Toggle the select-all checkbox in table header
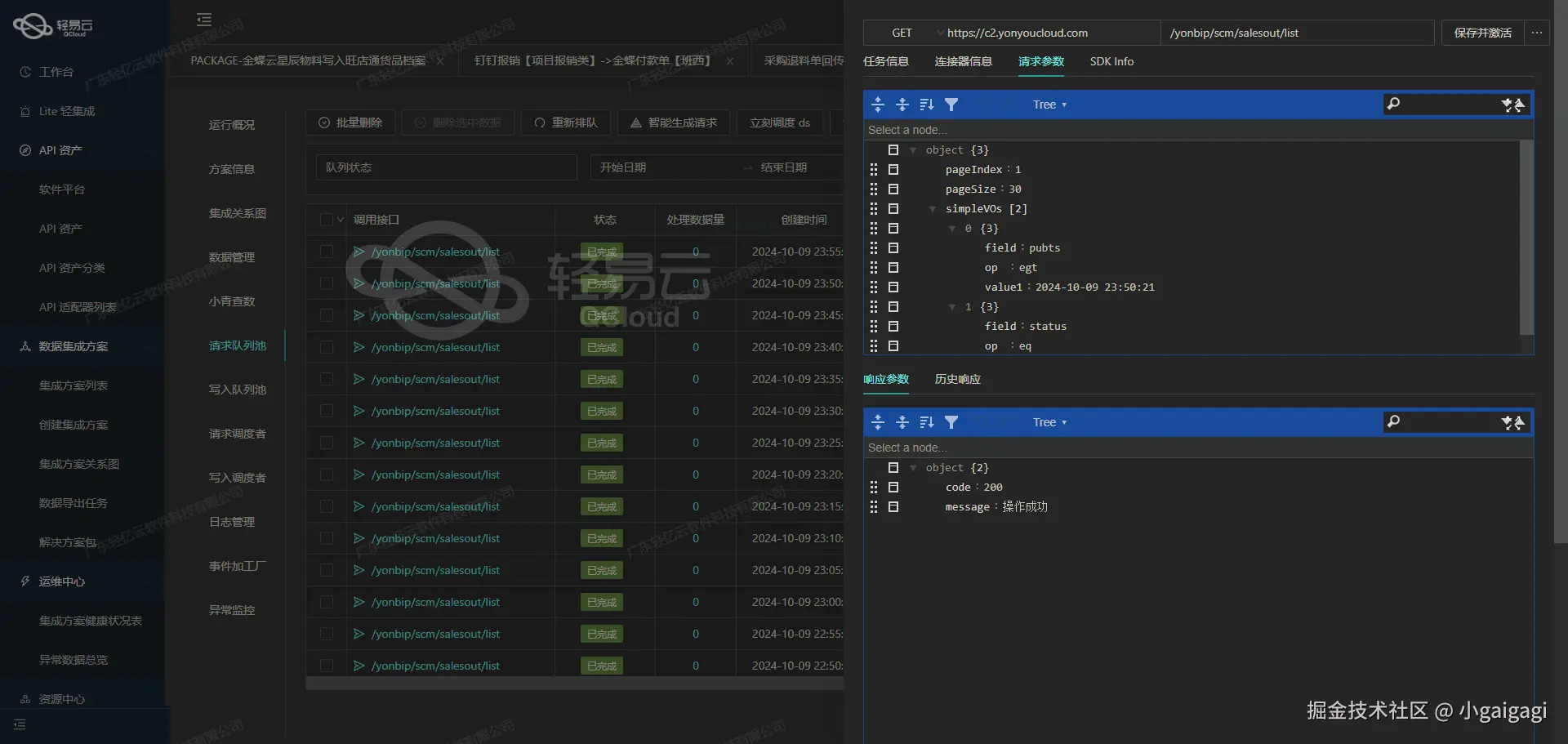 (327, 220)
